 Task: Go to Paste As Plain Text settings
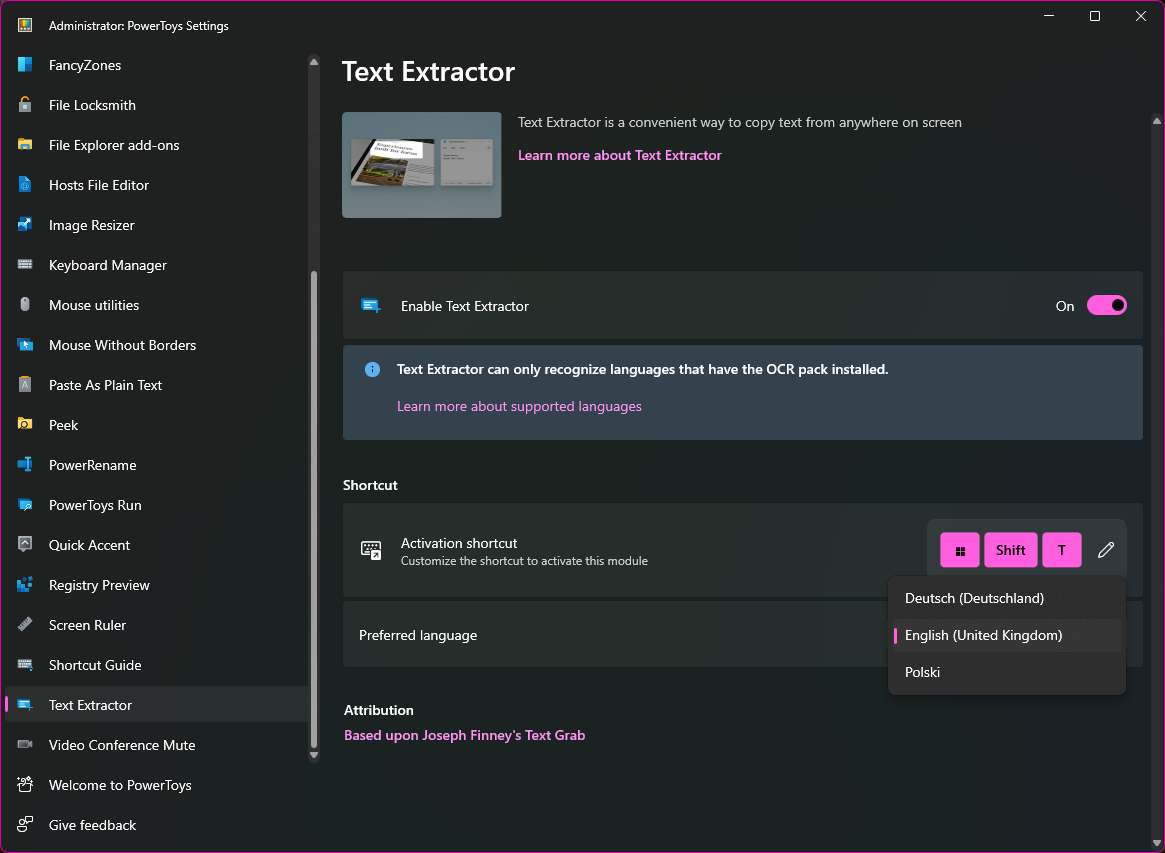click(x=156, y=385)
